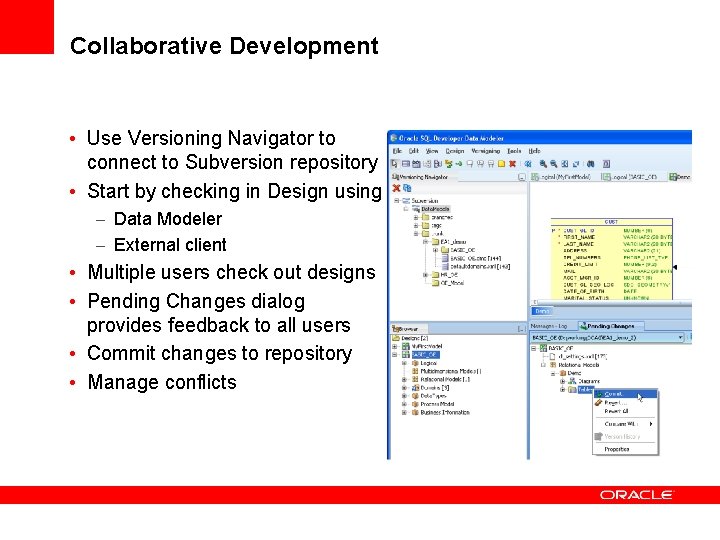Image resolution: width=720 pixels, height=540 pixels.
Task: Open the View menu
Action: [x=432, y=151]
